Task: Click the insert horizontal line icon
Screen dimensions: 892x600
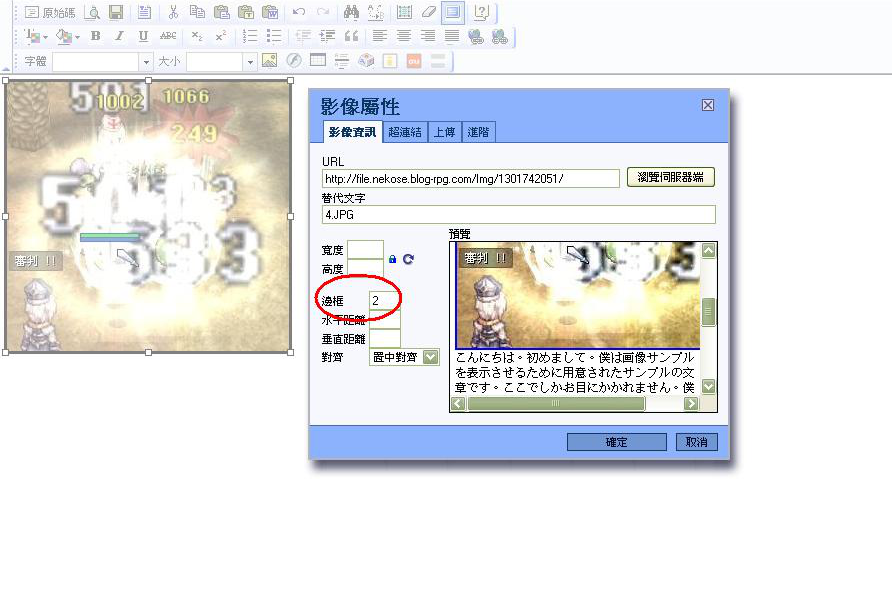Action: (x=341, y=61)
